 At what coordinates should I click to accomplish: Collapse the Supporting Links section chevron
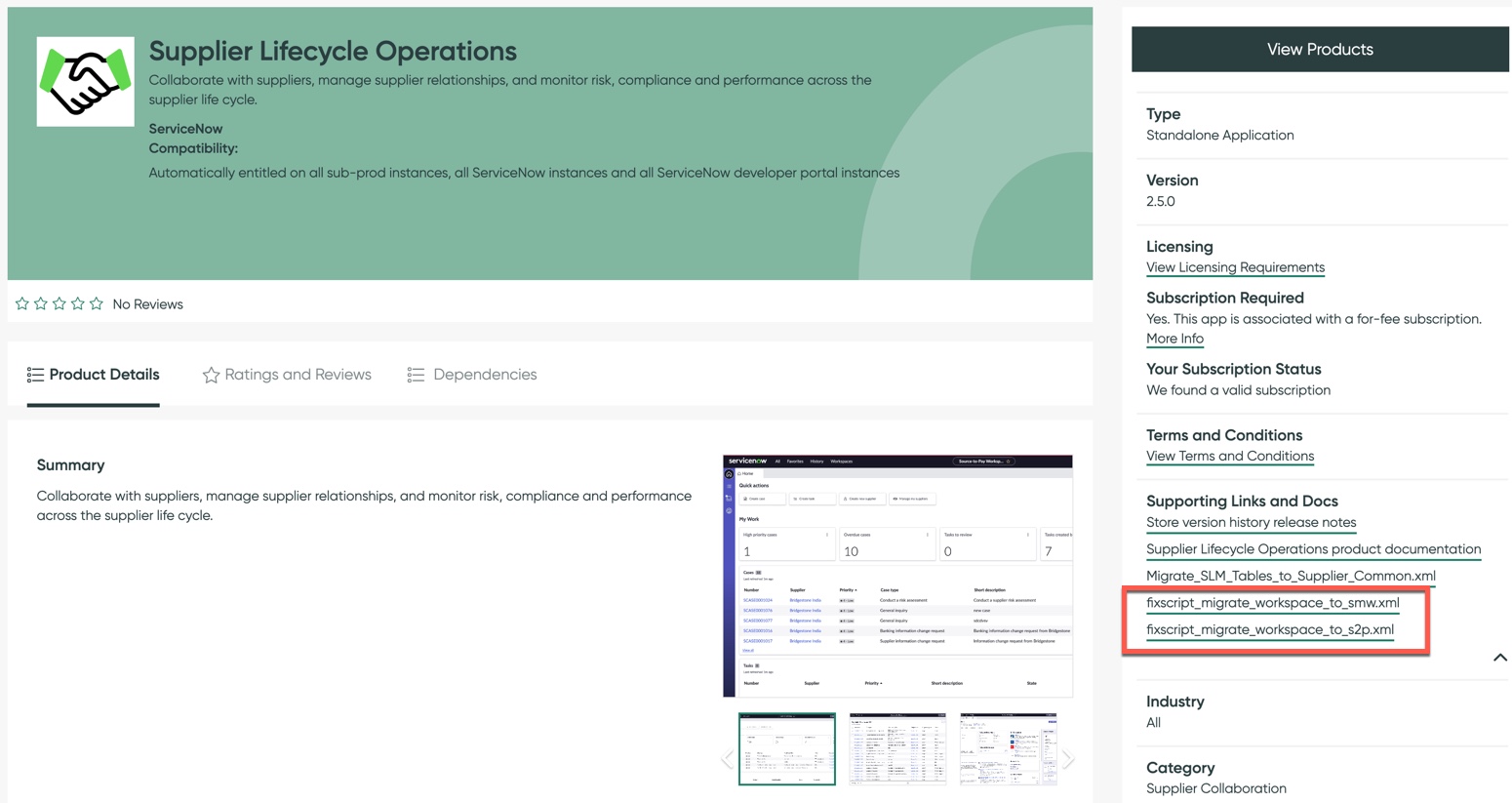[x=1500, y=658]
